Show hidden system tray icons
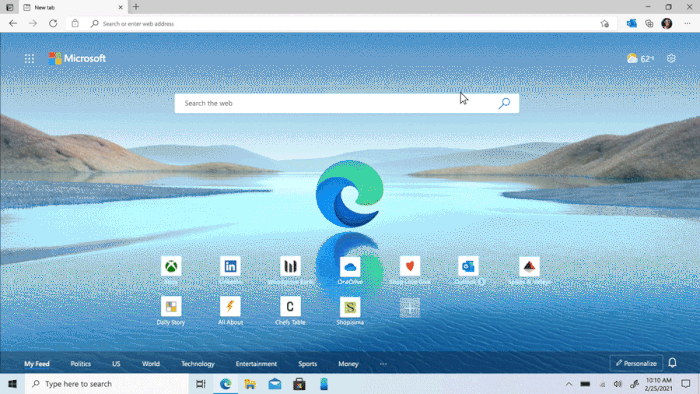The image size is (700, 394). [569, 384]
